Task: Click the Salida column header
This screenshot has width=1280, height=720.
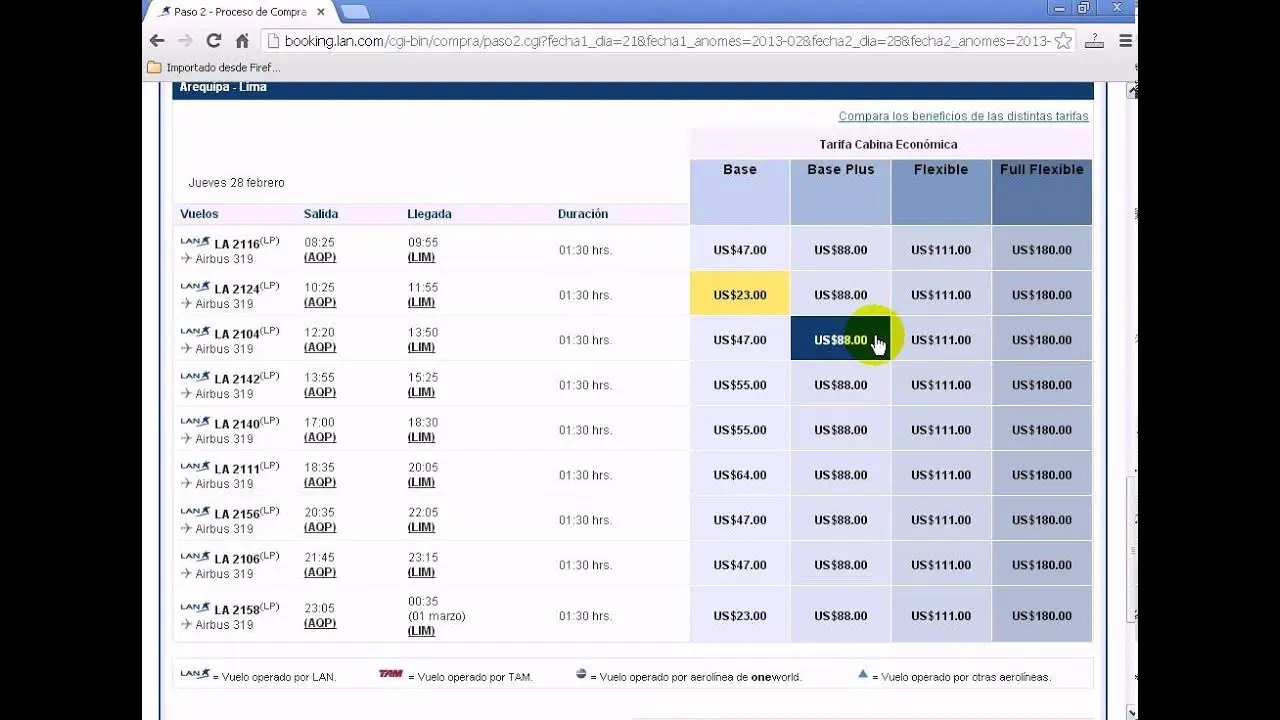Action: (x=321, y=214)
